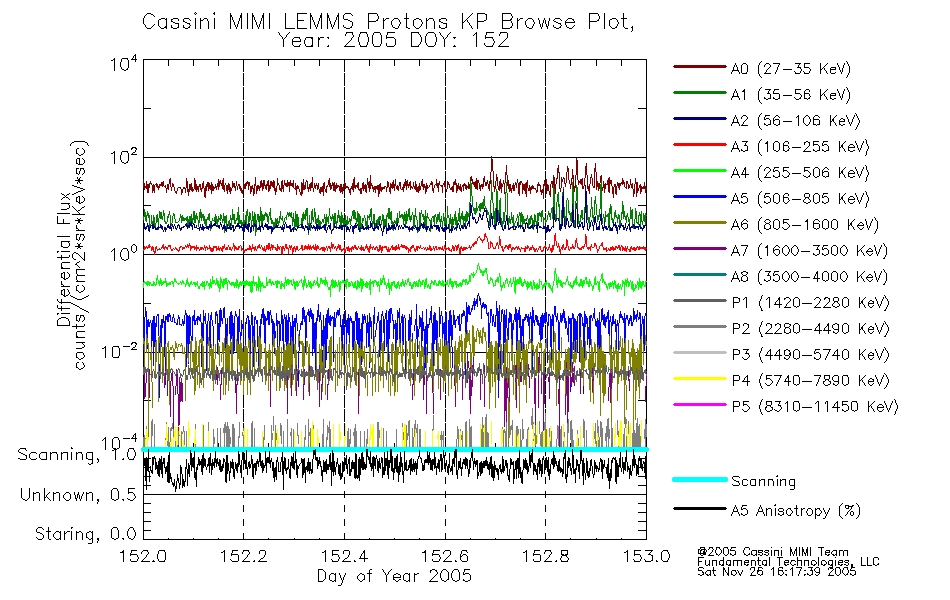Click the 10^4 y-axis tick label
950x600 pixels.
pos(123,64)
